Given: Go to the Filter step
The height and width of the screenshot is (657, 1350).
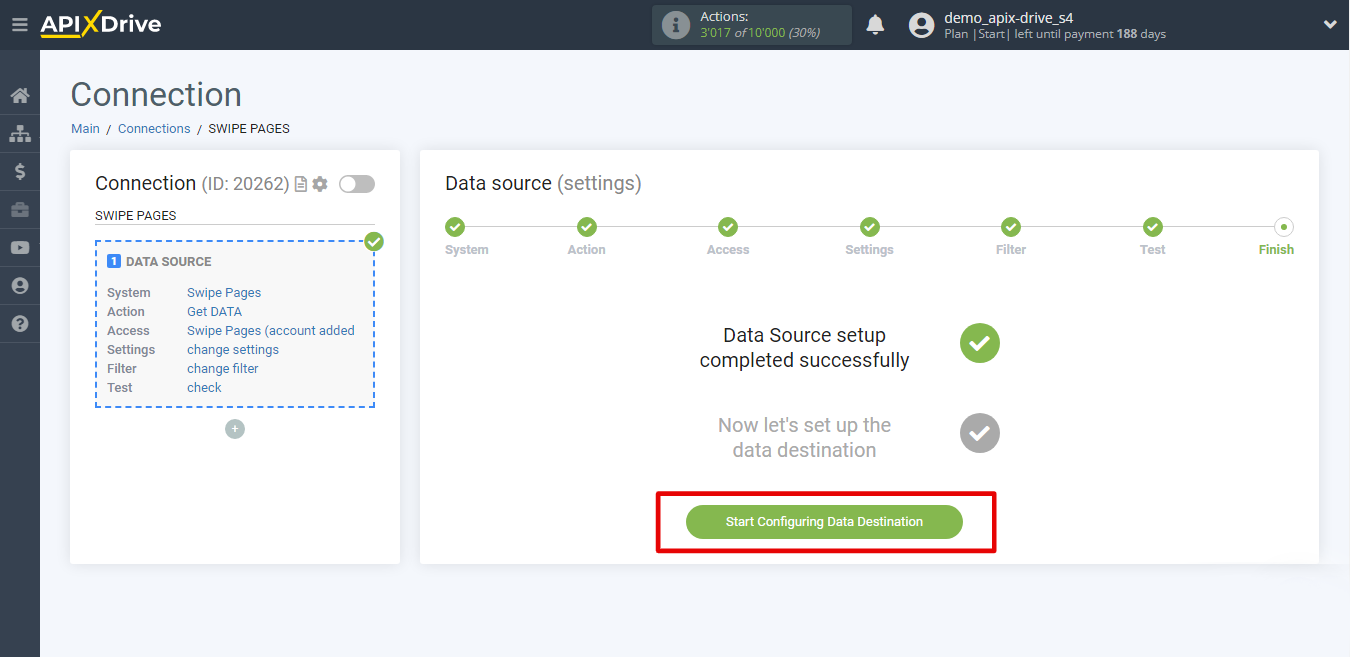Looking at the screenshot, I should pos(1011,237).
